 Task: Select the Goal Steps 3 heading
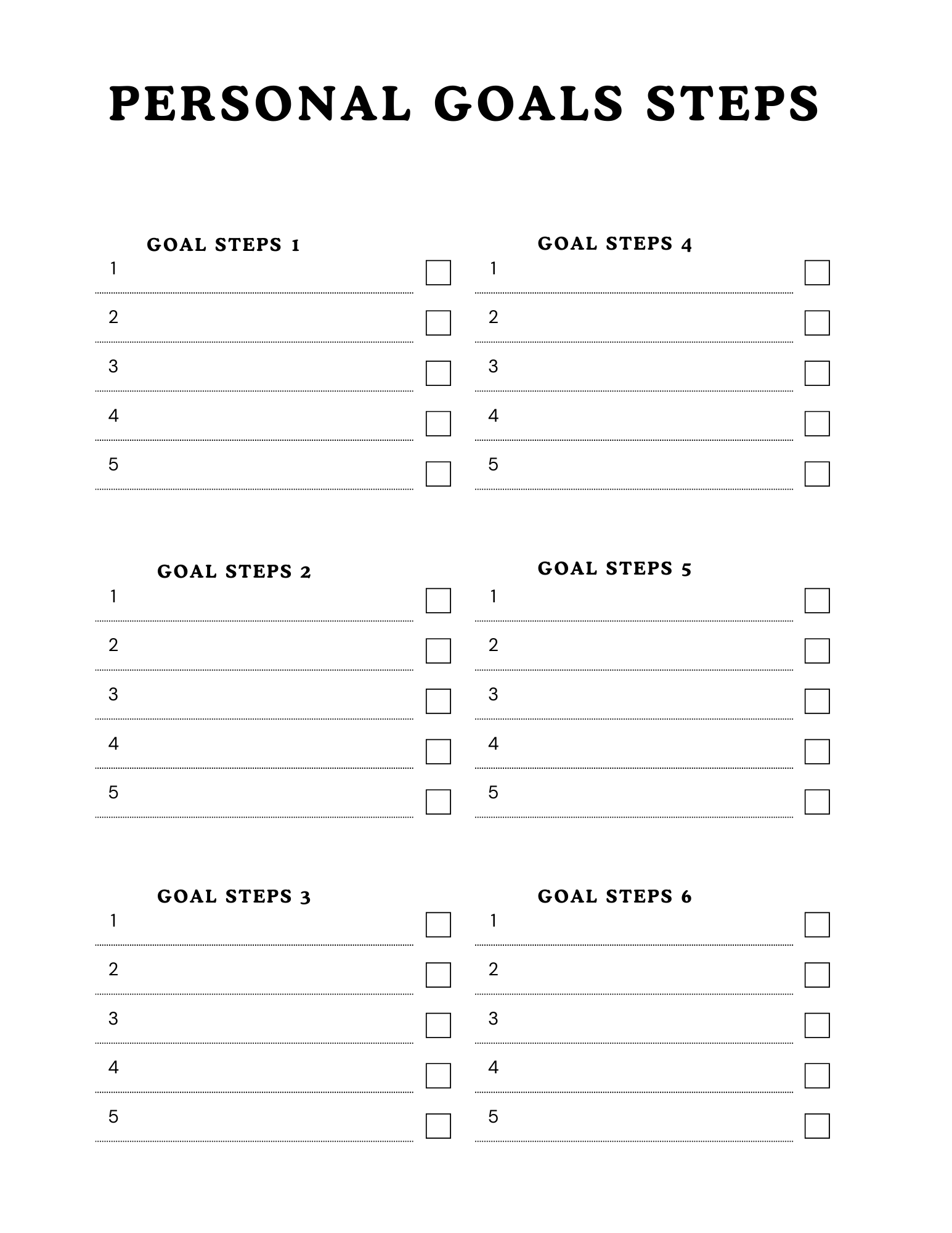(234, 896)
